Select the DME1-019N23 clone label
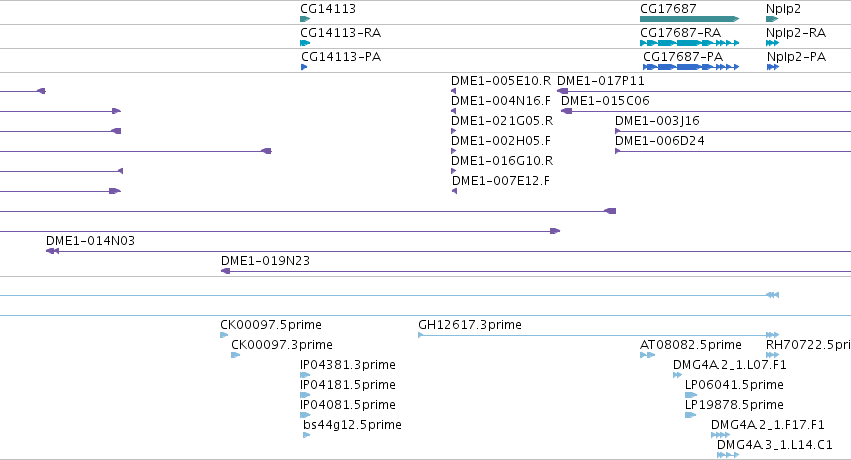Image resolution: width=851 pixels, height=460 pixels. 265,260
